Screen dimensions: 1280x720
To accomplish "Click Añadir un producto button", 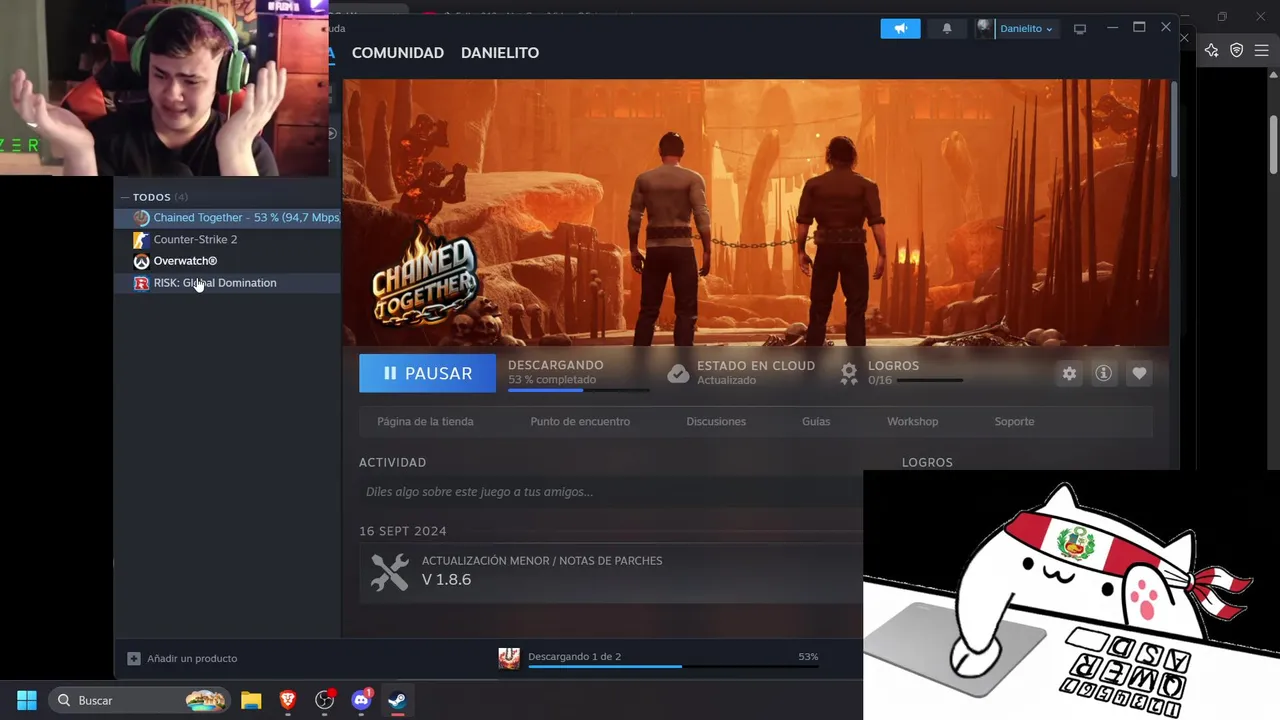I will [x=182, y=658].
